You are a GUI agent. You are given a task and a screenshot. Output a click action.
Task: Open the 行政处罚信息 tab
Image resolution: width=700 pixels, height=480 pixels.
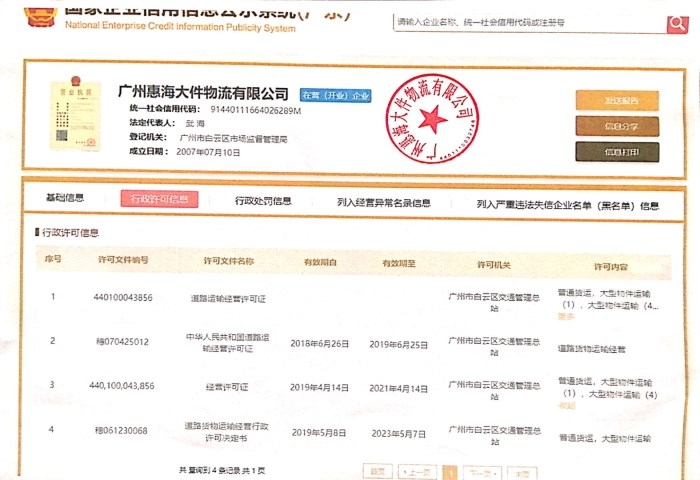[263, 201]
